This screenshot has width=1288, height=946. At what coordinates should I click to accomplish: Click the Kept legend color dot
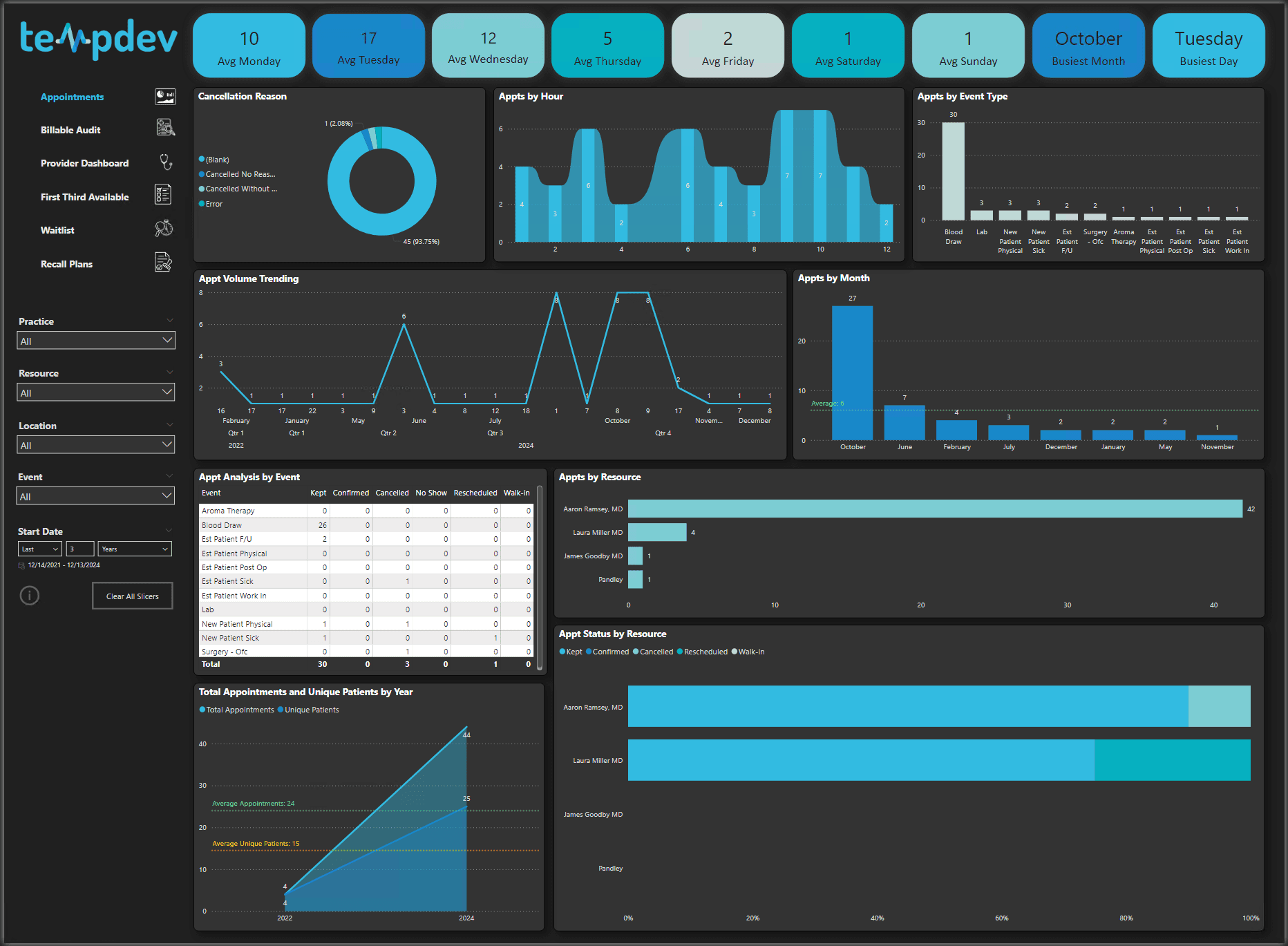click(562, 652)
